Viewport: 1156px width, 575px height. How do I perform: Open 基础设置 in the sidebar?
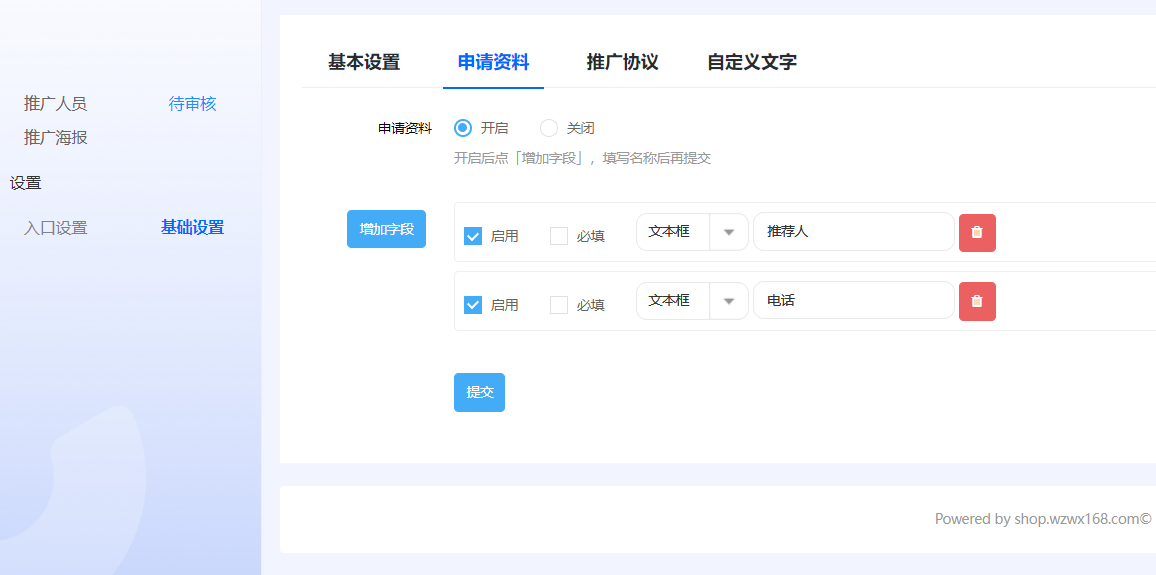click(192, 227)
